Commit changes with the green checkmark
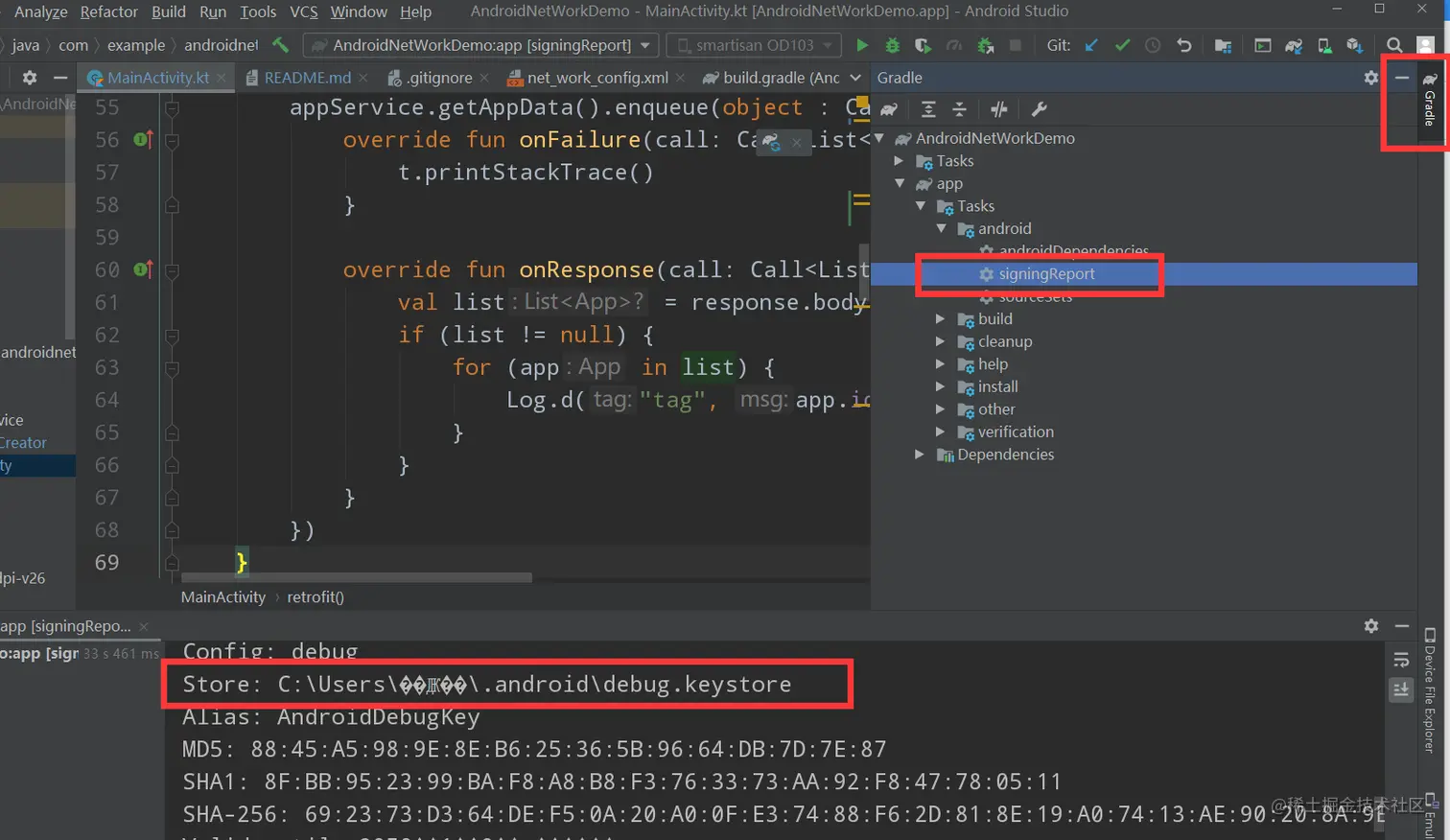Image resolution: width=1450 pixels, height=840 pixels. pos(1122,45)
